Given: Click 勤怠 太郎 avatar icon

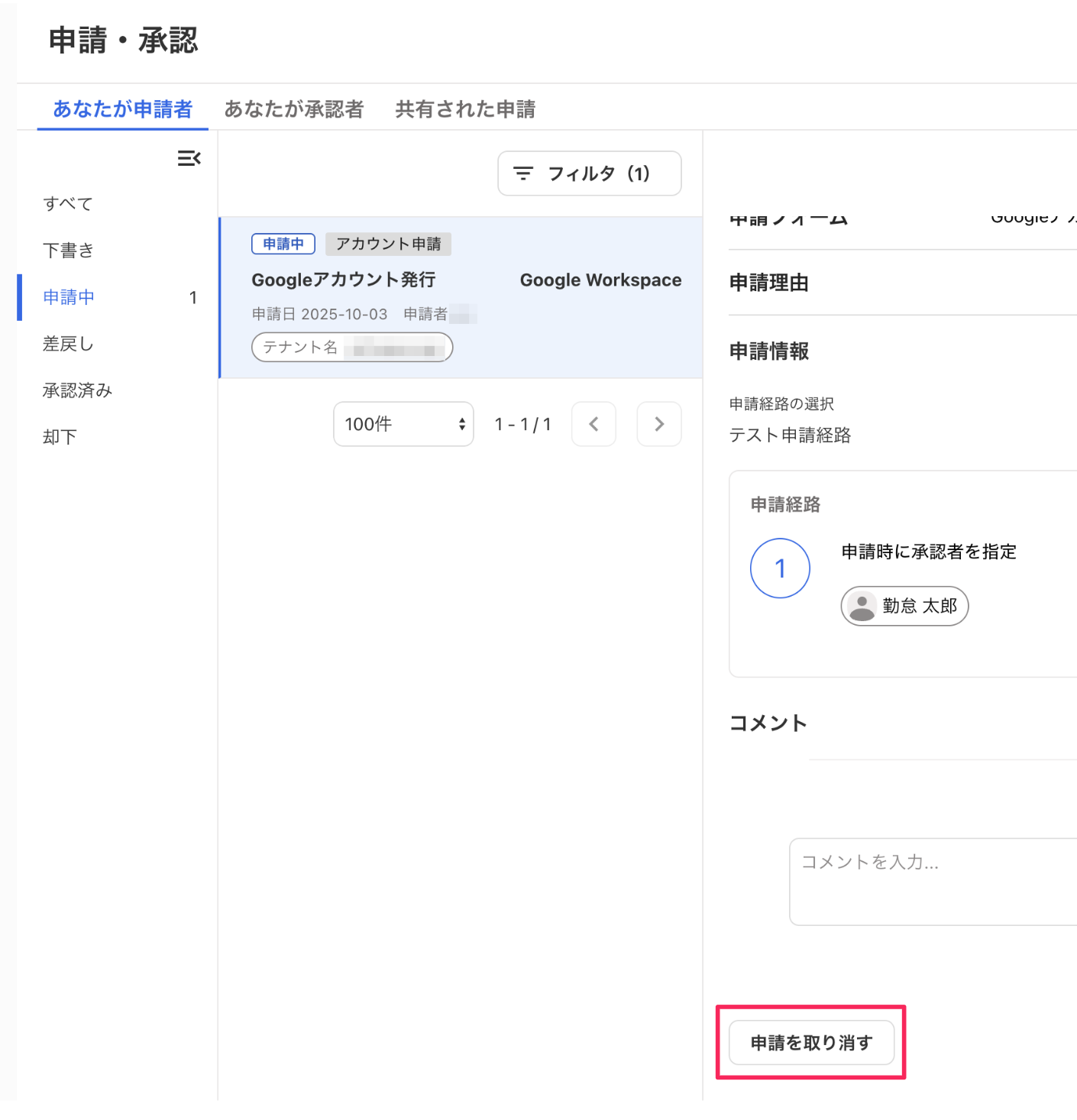Looking at the screenshot, I should pyautogui.click(x=862, y=607).
